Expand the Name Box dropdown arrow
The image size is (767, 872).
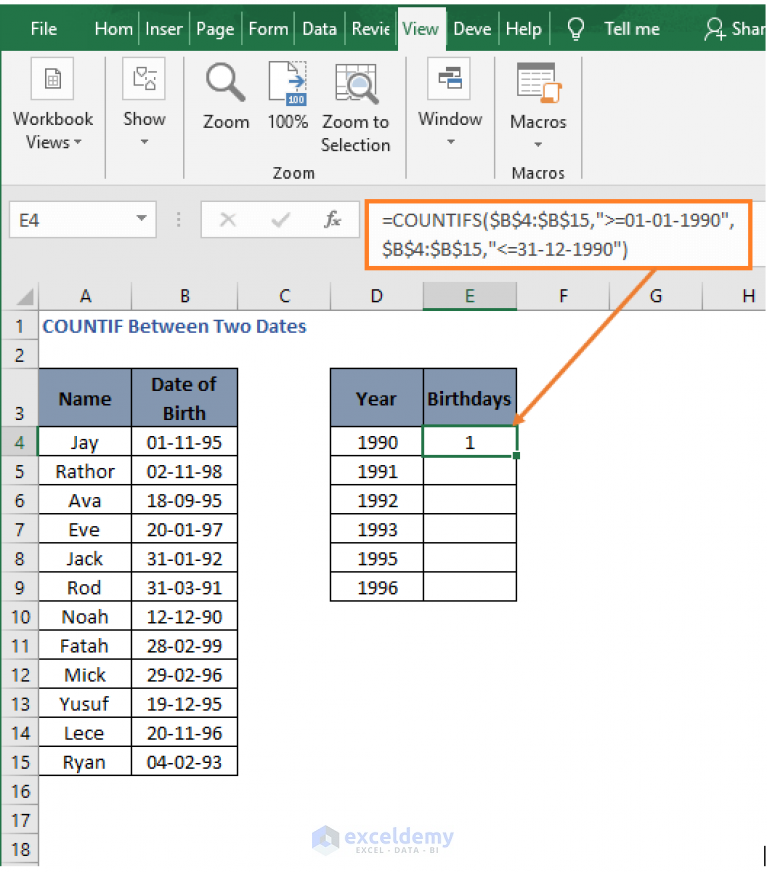(x=142, y=219)
